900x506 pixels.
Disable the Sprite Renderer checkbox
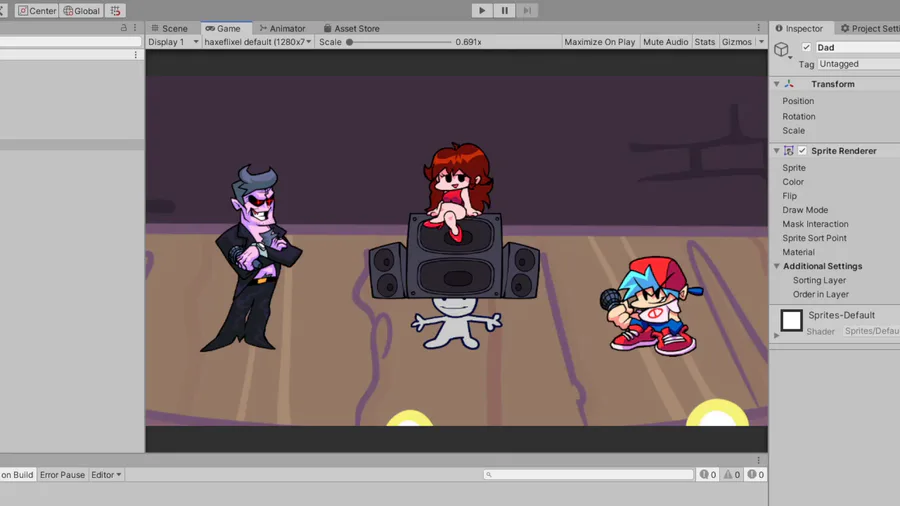click(x=802, y=150)
